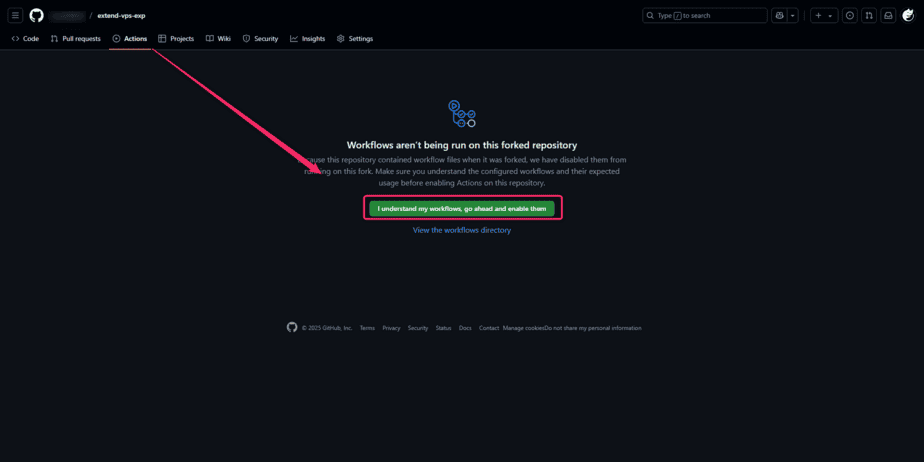Open the Pull requests tab
924x462 pixels.
tap(75, 39)
